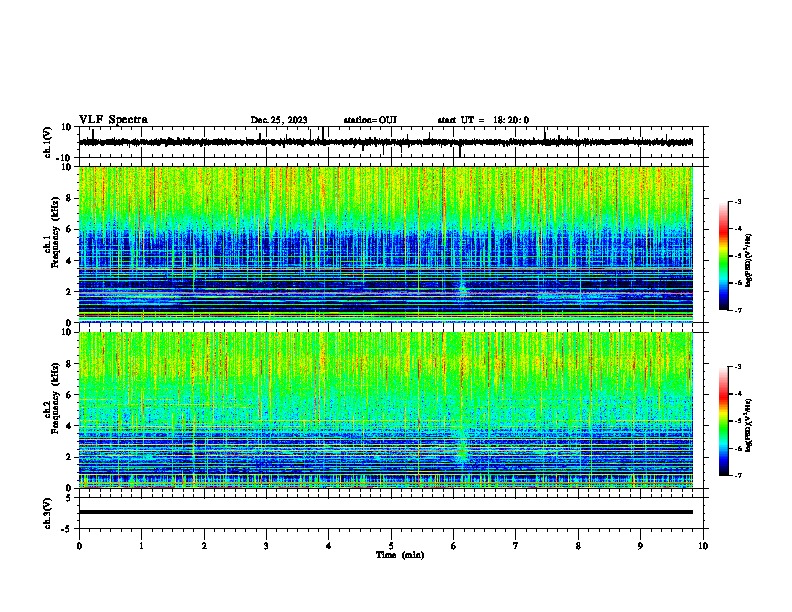Screen dimensions: 792x612
Task: Click the 'ch.1(V)' waveform axis label
Action: (x=47, y=142)
